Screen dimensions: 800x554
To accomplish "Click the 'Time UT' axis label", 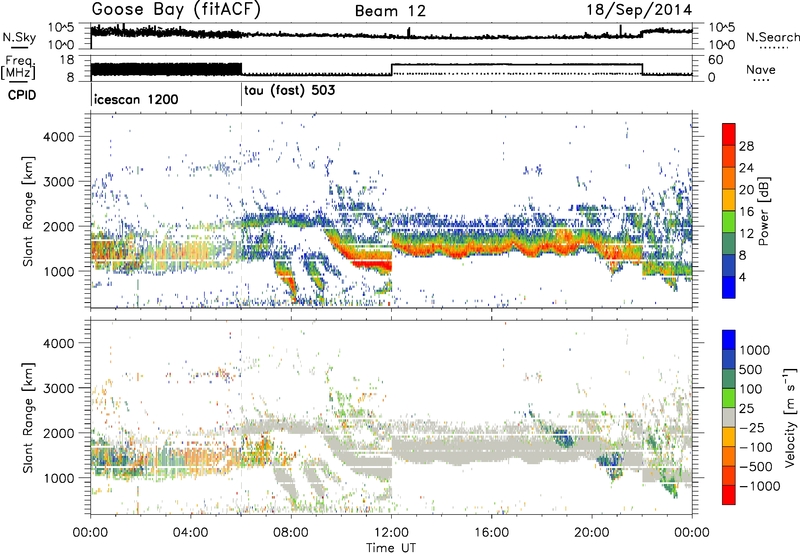I will point(391,548).
